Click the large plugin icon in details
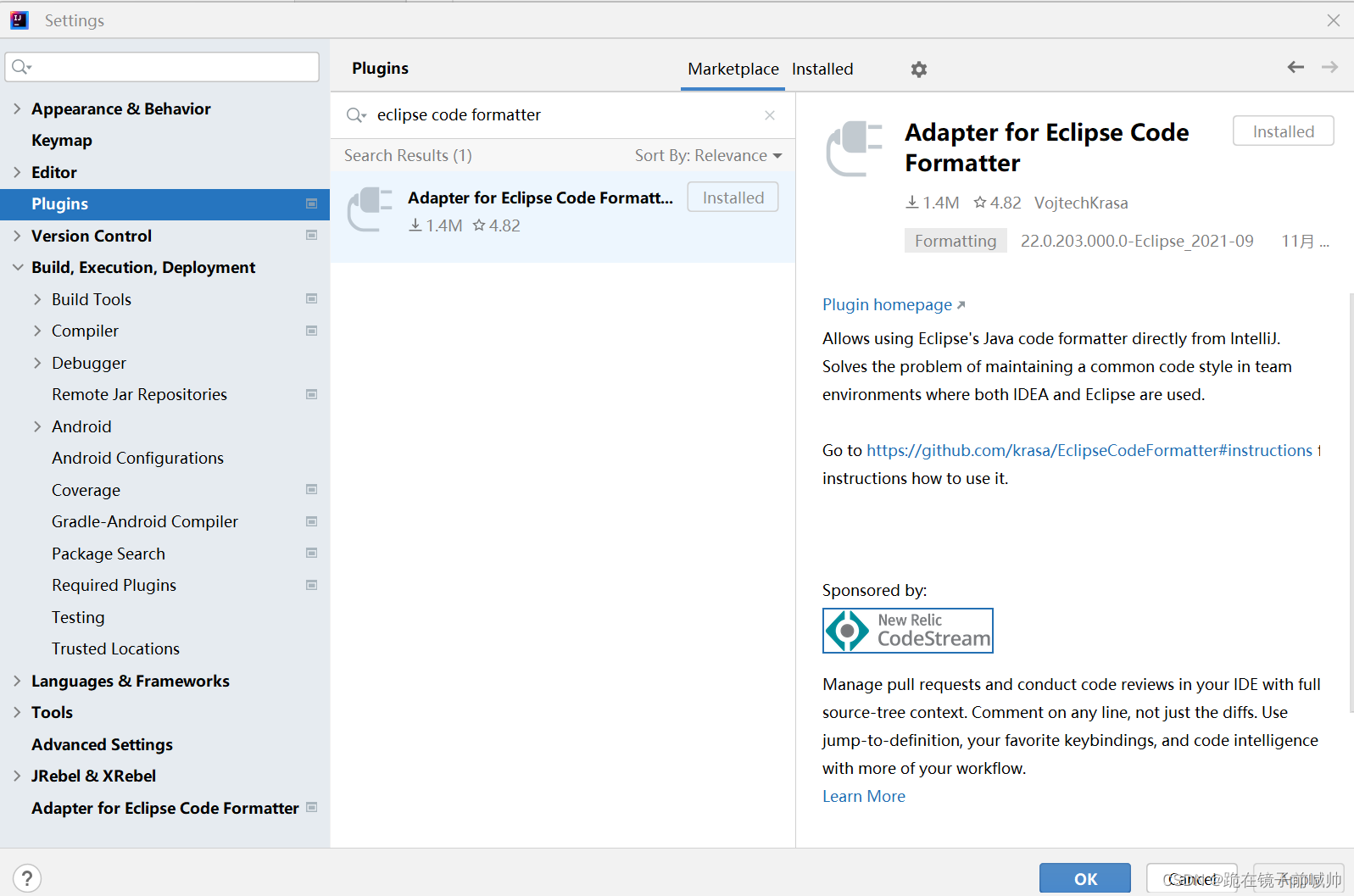The image size is (1354, 896). 855,148
